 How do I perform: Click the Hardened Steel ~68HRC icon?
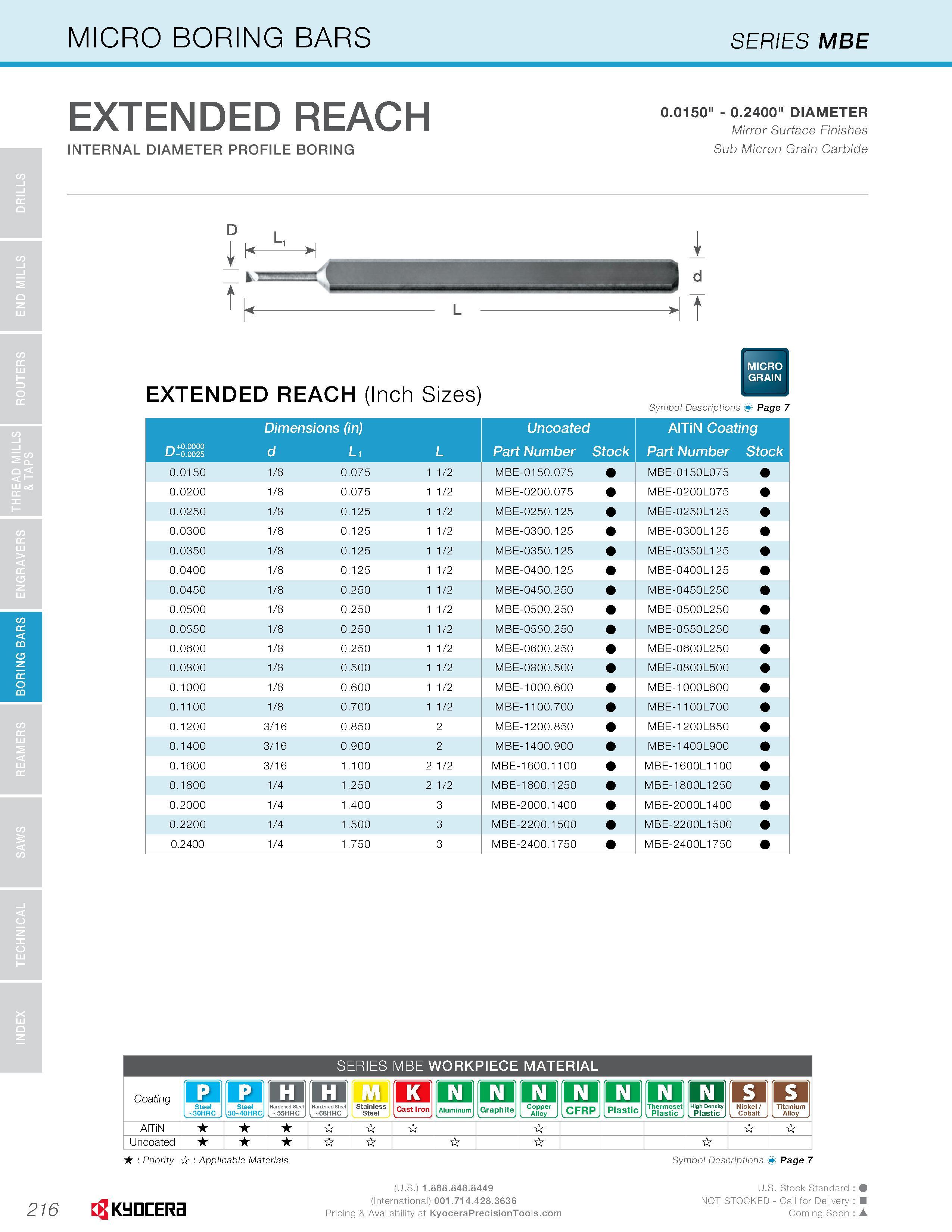(x=329, y=1098)
